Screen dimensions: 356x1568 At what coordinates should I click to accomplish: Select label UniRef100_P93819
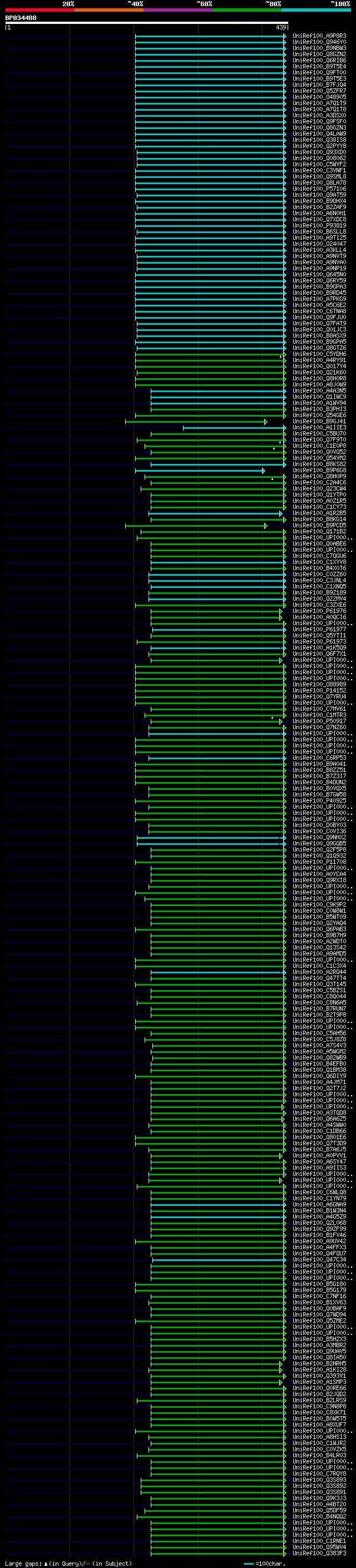319,225
